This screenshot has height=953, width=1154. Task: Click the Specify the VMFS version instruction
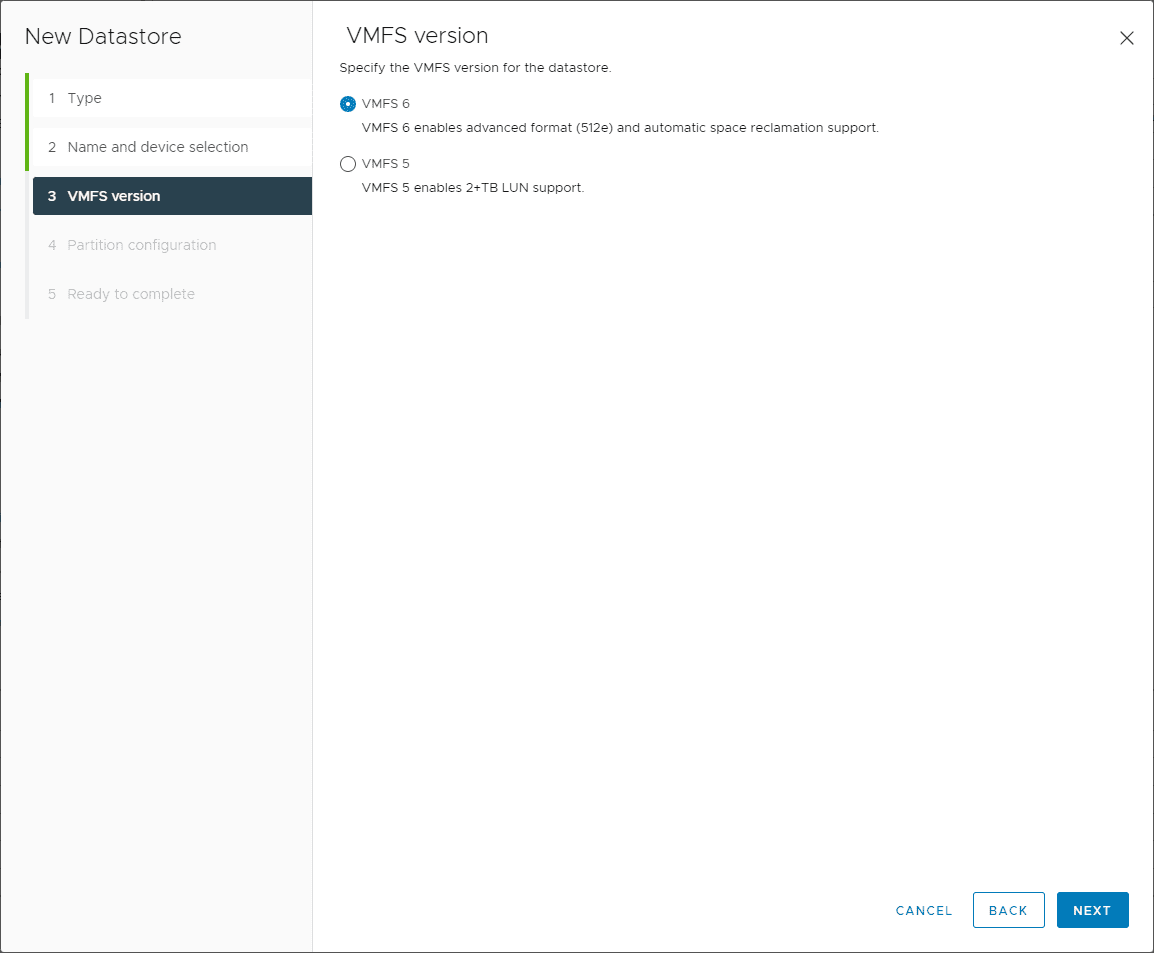(475, 68)
